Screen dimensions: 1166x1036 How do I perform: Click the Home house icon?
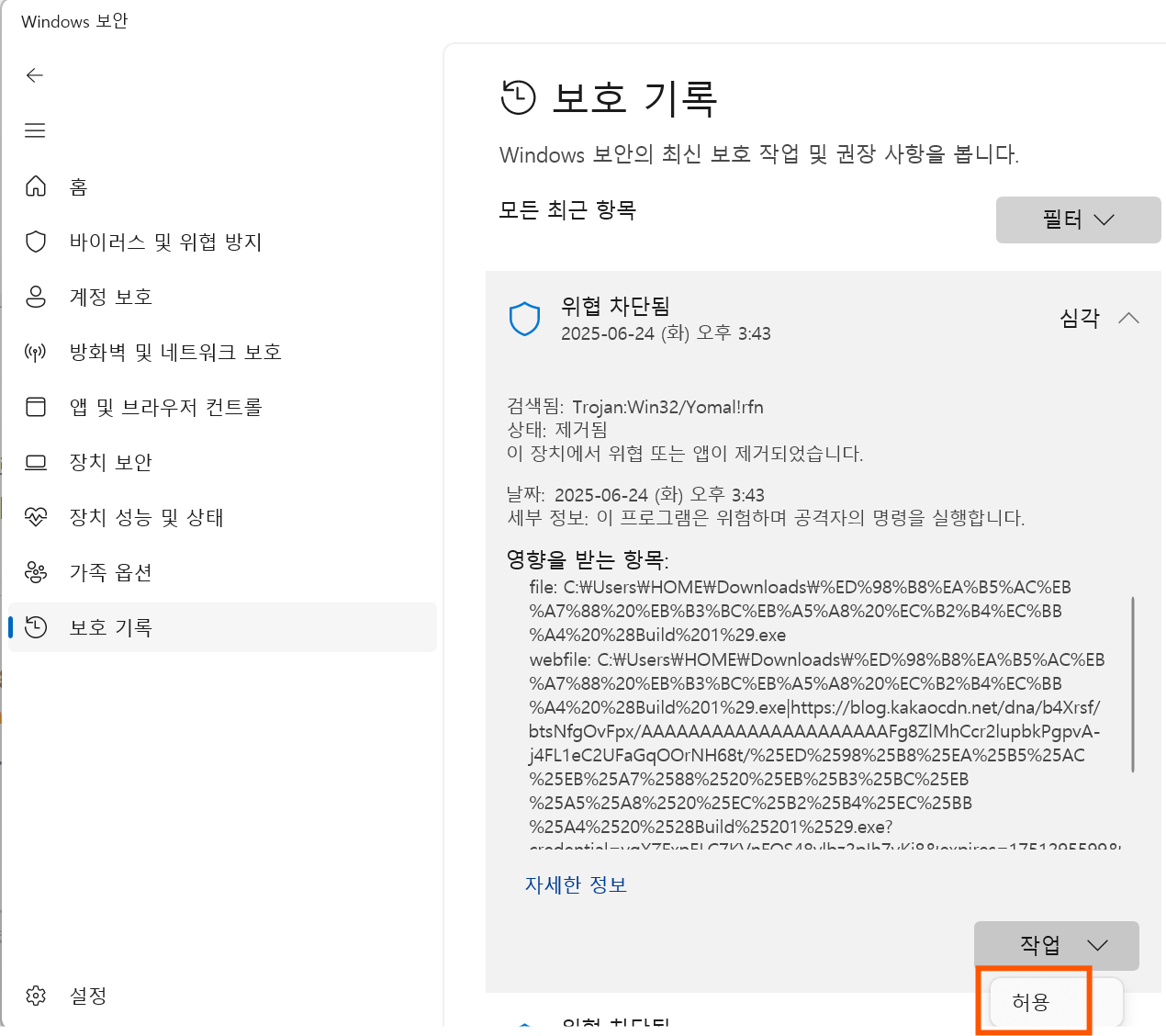(x=36, y=186)
